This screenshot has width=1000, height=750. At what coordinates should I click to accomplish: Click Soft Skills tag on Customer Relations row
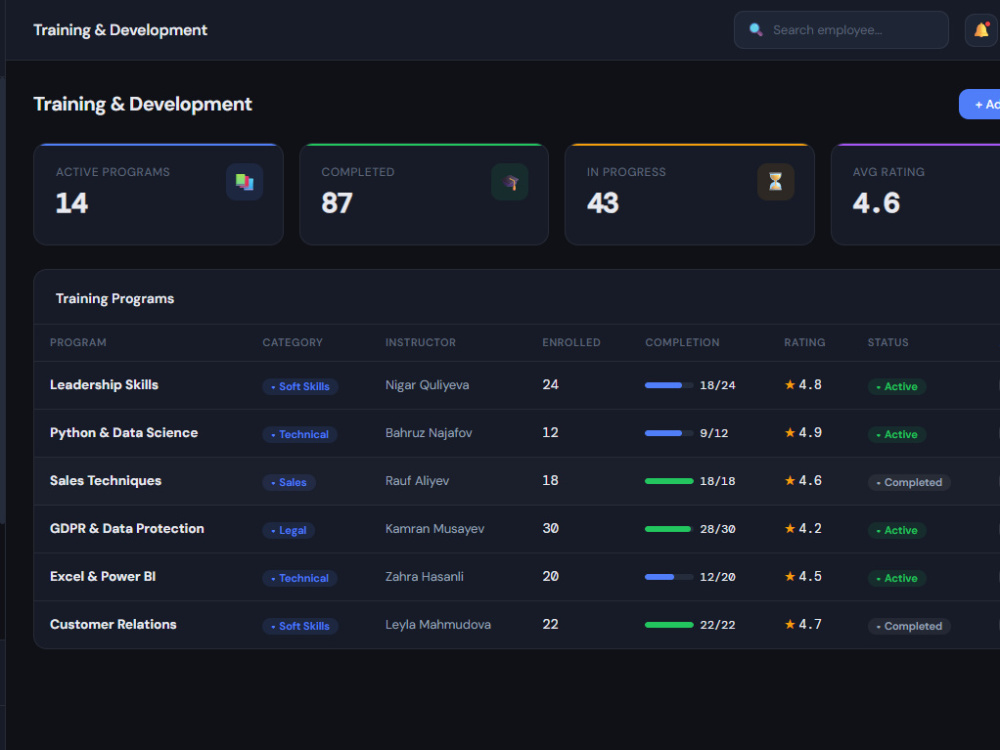[300, 626]
